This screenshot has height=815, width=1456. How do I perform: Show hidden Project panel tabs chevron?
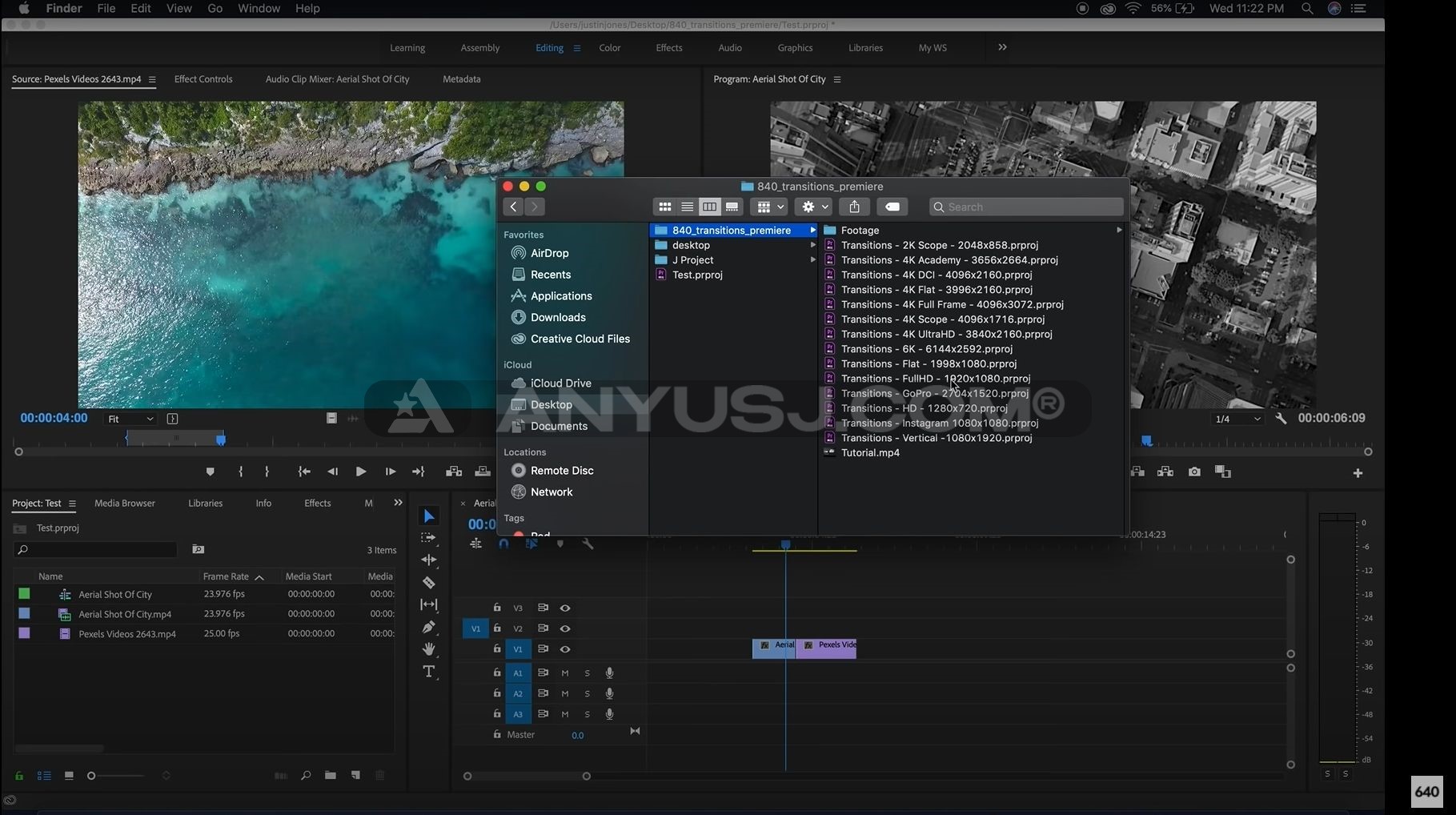[x=398, y=503]
